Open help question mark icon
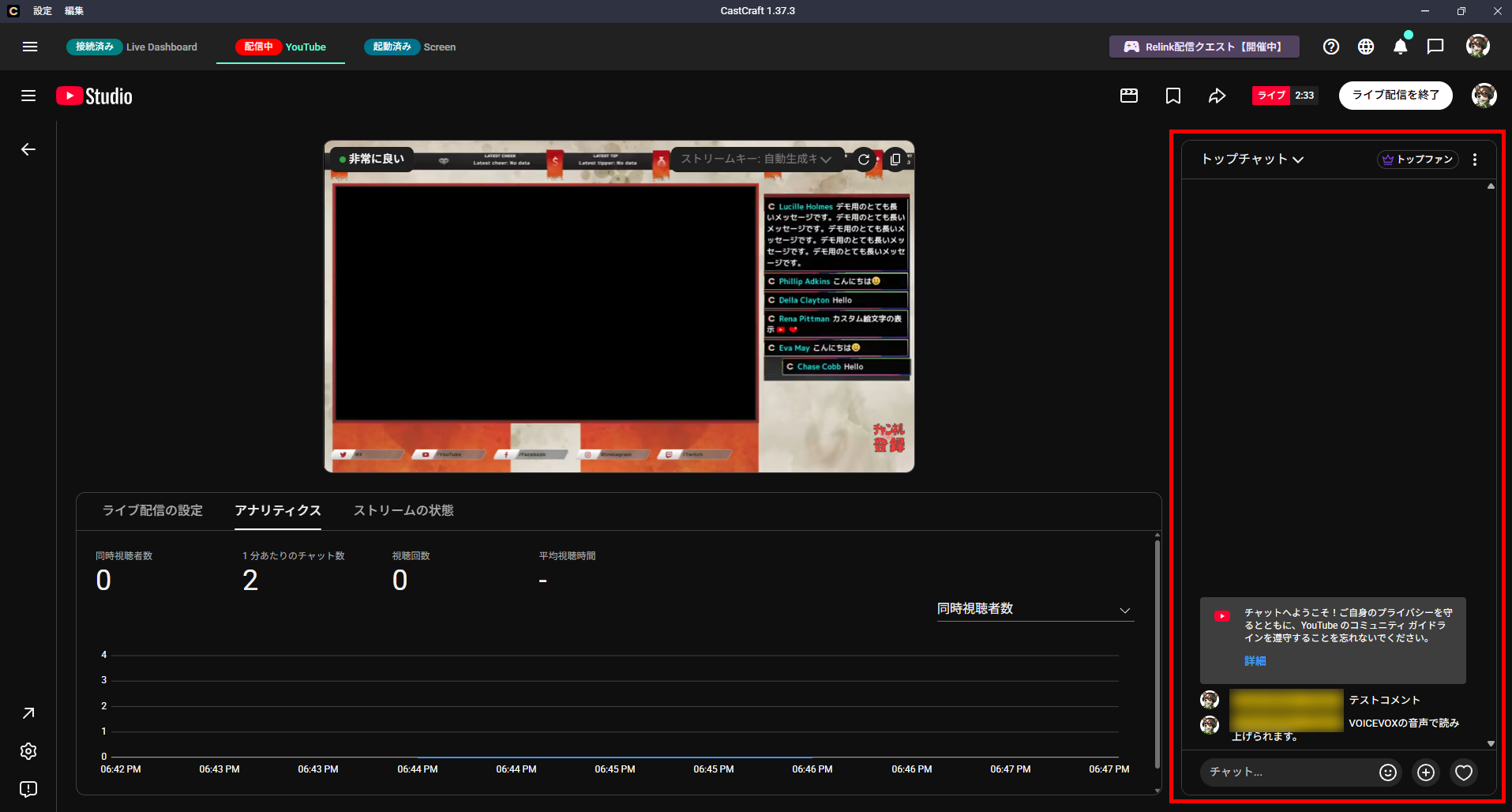This screenshot has height=812, width=1512. pyautogui.click(x=1331, y=47)
